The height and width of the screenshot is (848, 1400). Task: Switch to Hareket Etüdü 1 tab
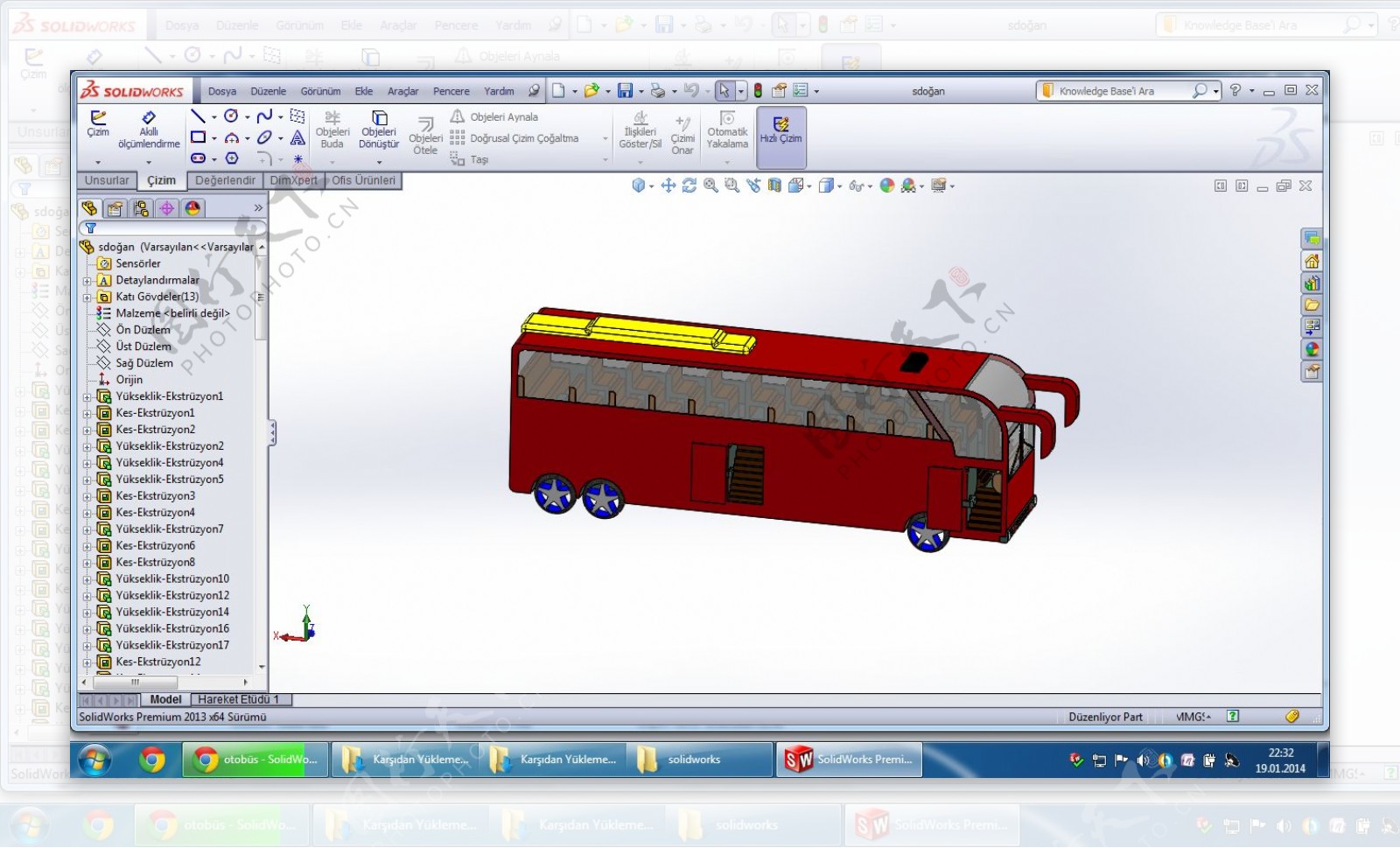pyautogui.click(x=241, y=699)
